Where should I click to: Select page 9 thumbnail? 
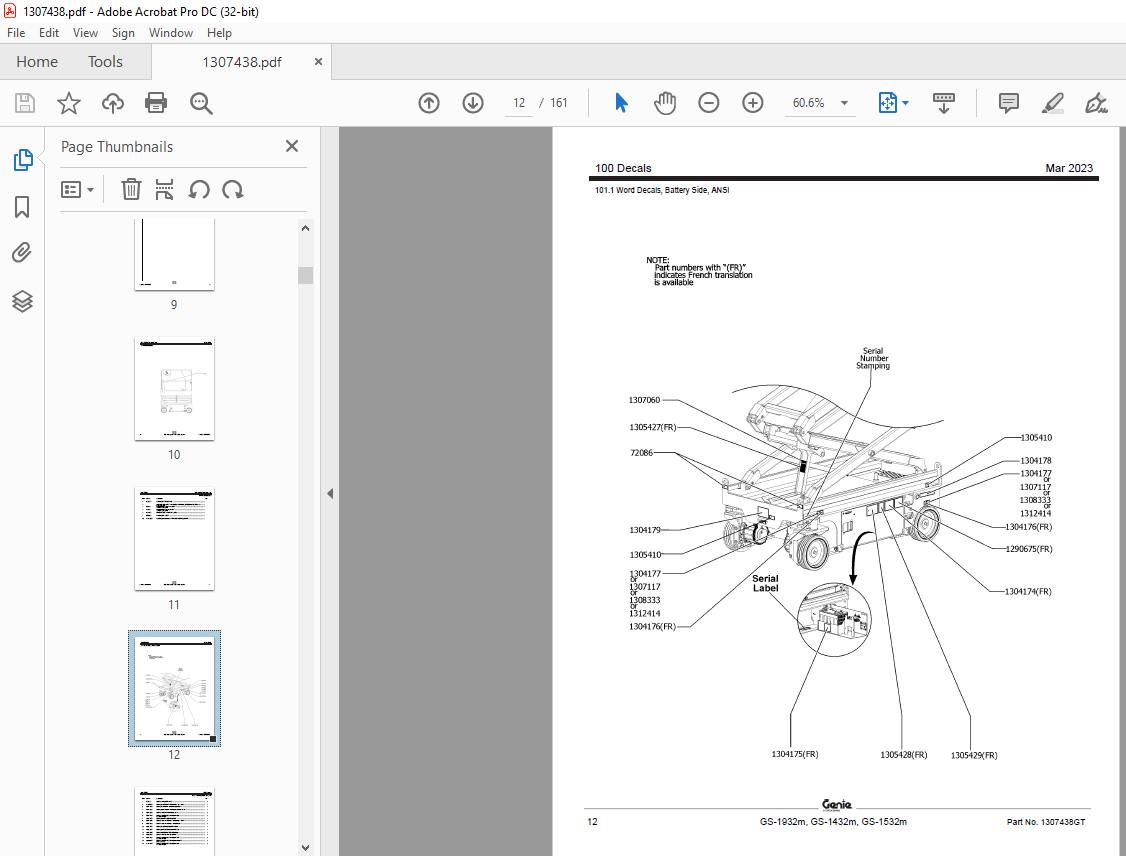click(174, 254)
